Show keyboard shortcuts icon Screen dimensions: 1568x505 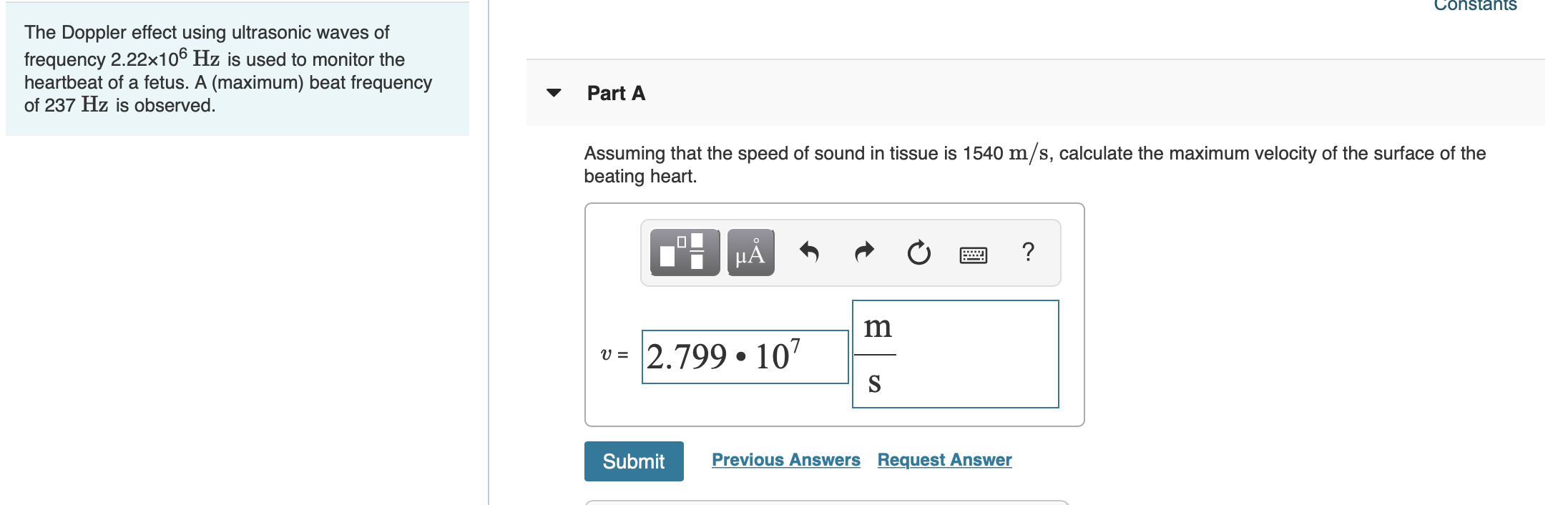pyautogui.click(x=974, y=255)
